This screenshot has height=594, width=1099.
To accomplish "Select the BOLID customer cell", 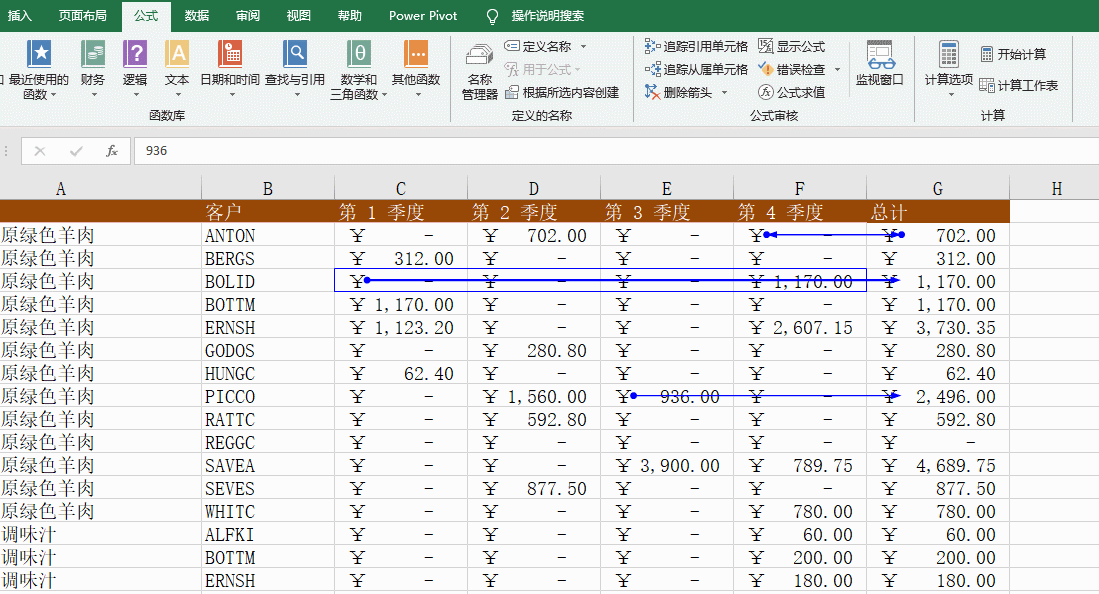I will (x=268, y=281).
